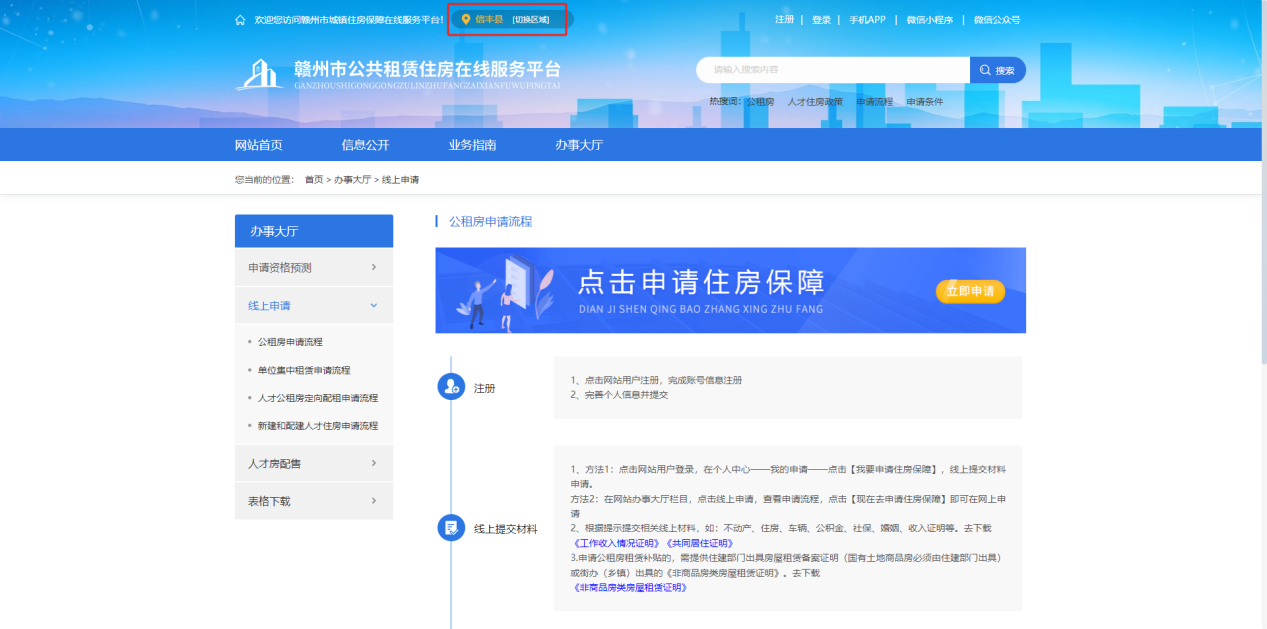Click the 登录 link at top
The height and width of the screenshot is (629, 1267).
point(821,20)
